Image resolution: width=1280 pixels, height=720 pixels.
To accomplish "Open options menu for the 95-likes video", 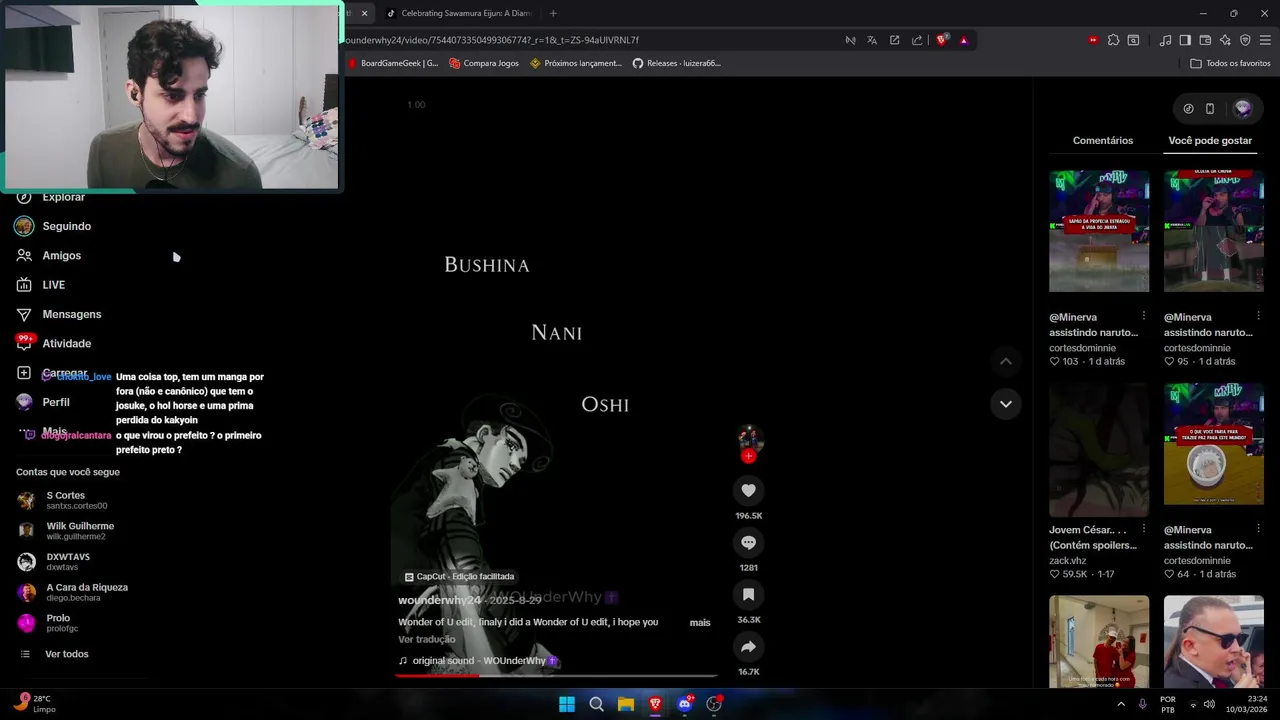I will 1258,316.
